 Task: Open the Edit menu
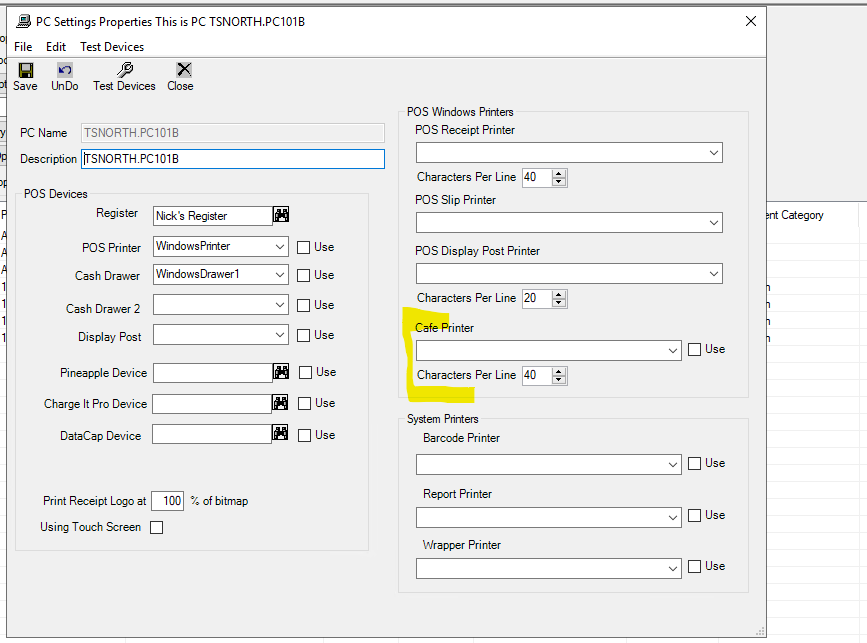[56, 47]
